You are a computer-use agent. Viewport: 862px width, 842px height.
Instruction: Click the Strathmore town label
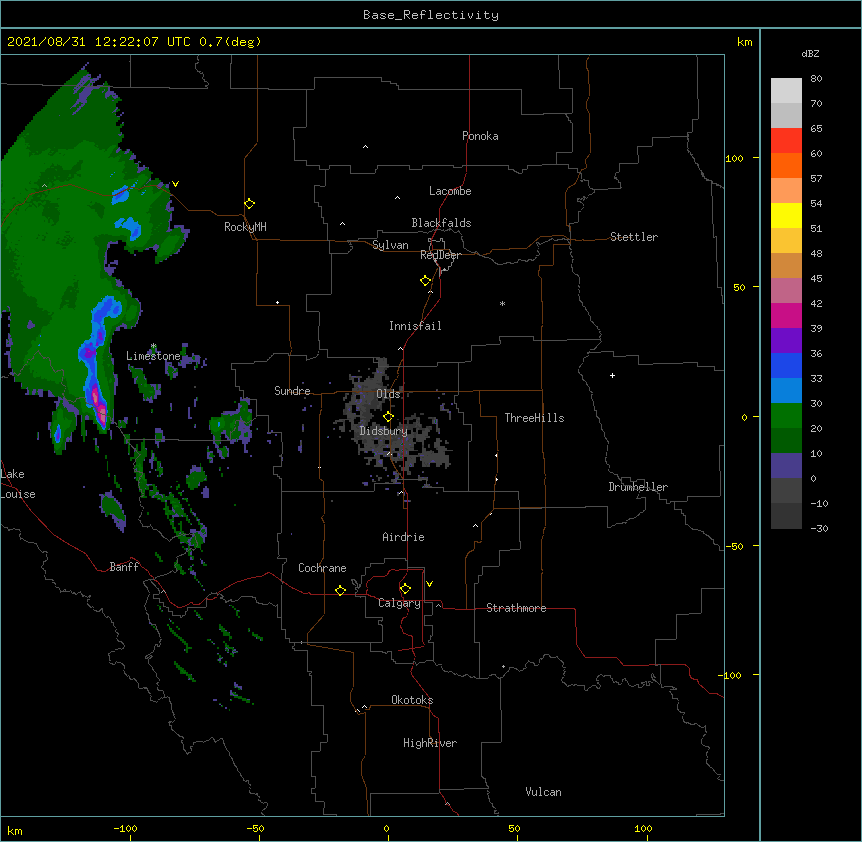[x=516, y=608]
